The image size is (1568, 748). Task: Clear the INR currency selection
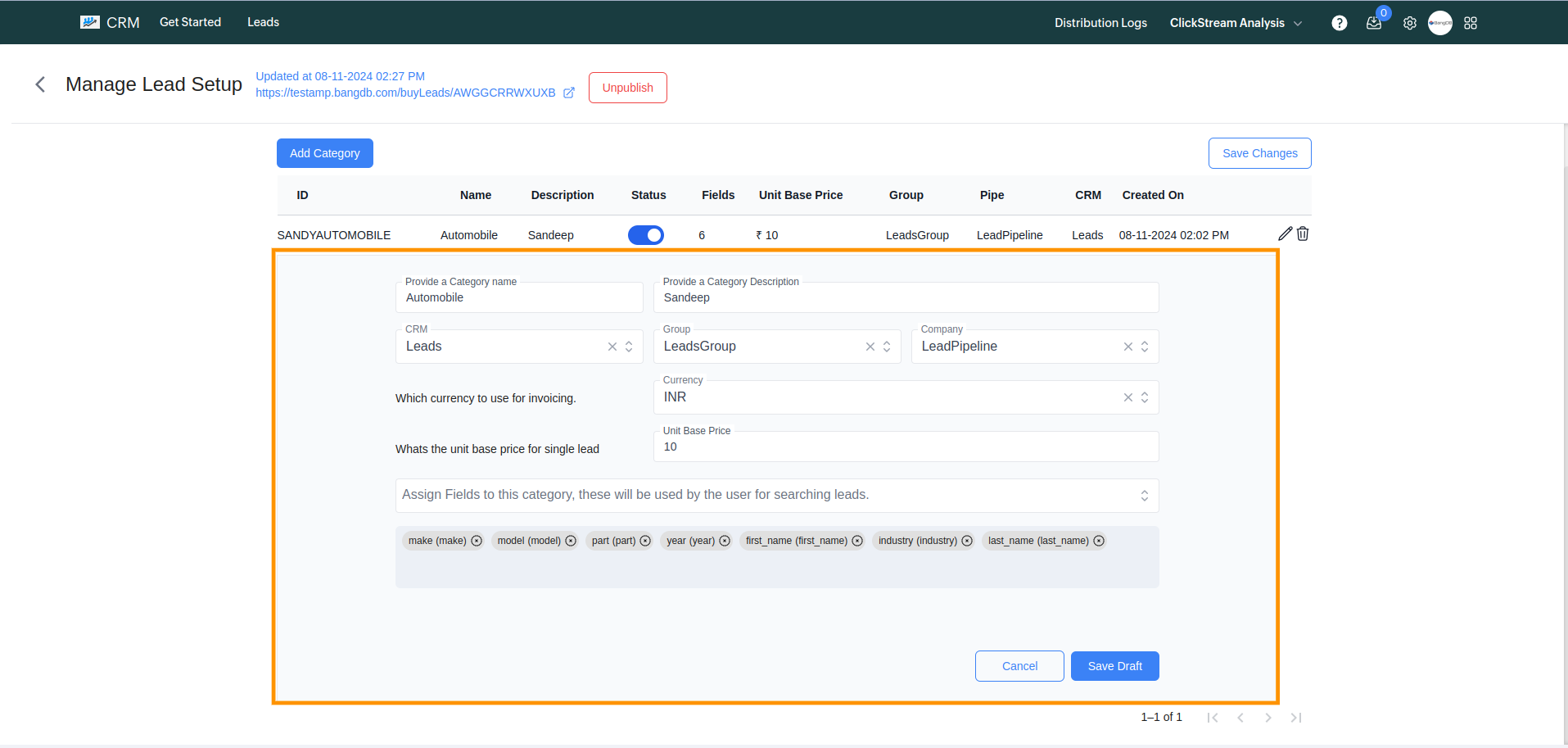[1128, 397]
